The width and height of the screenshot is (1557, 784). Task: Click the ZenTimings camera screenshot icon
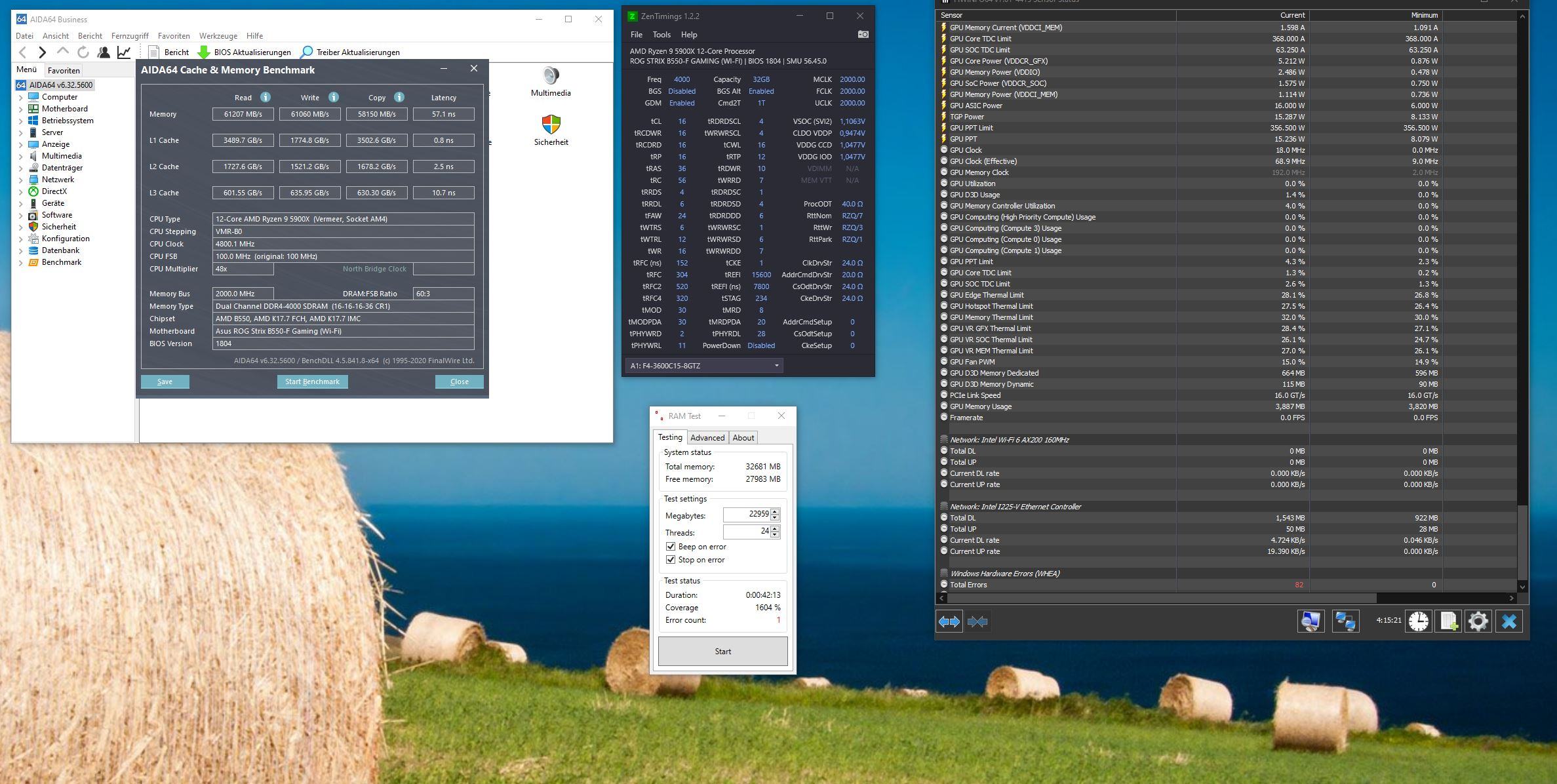pyautogui.click(x=863, y=34)
